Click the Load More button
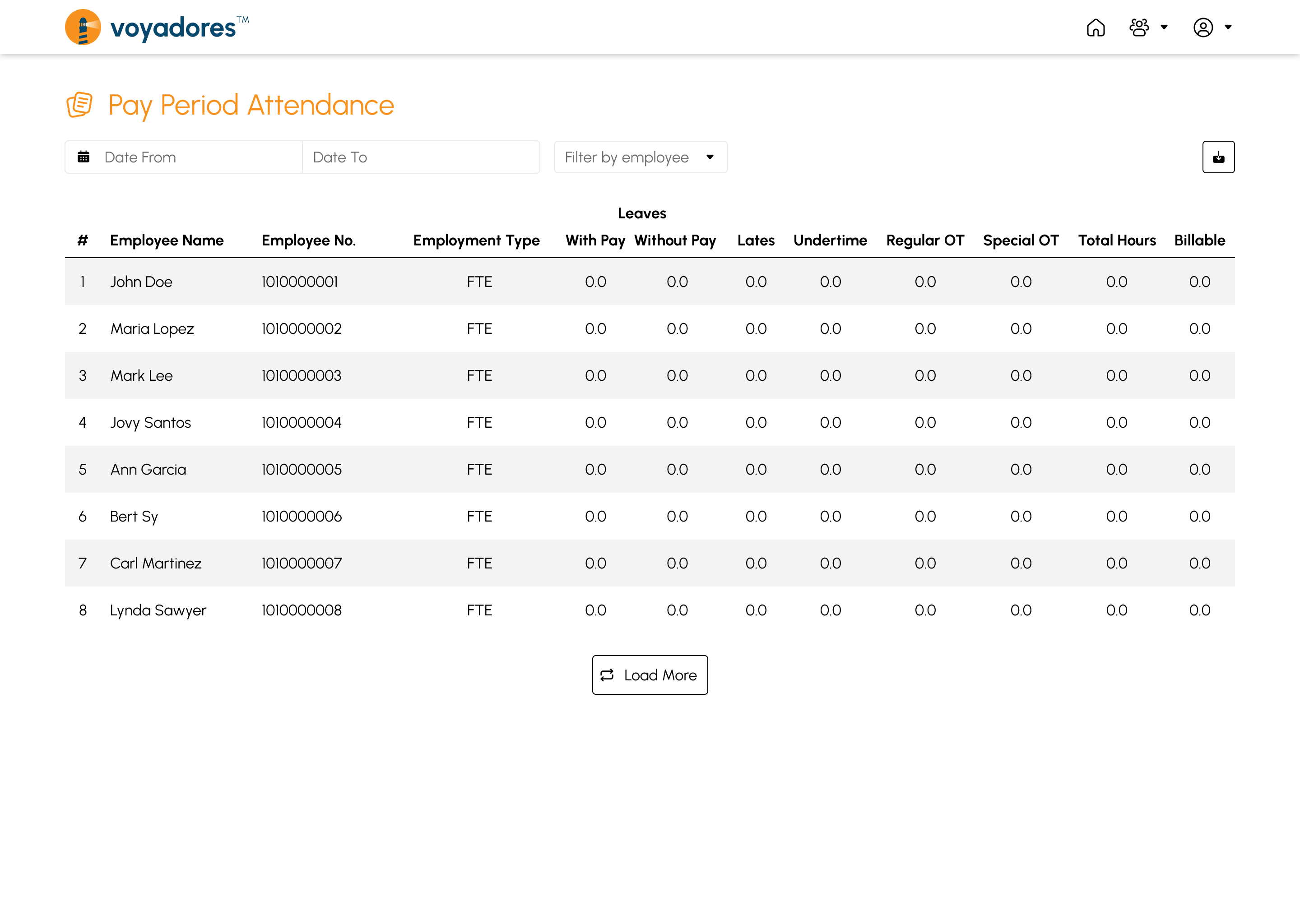1300x924 pixels. (650, 675)
